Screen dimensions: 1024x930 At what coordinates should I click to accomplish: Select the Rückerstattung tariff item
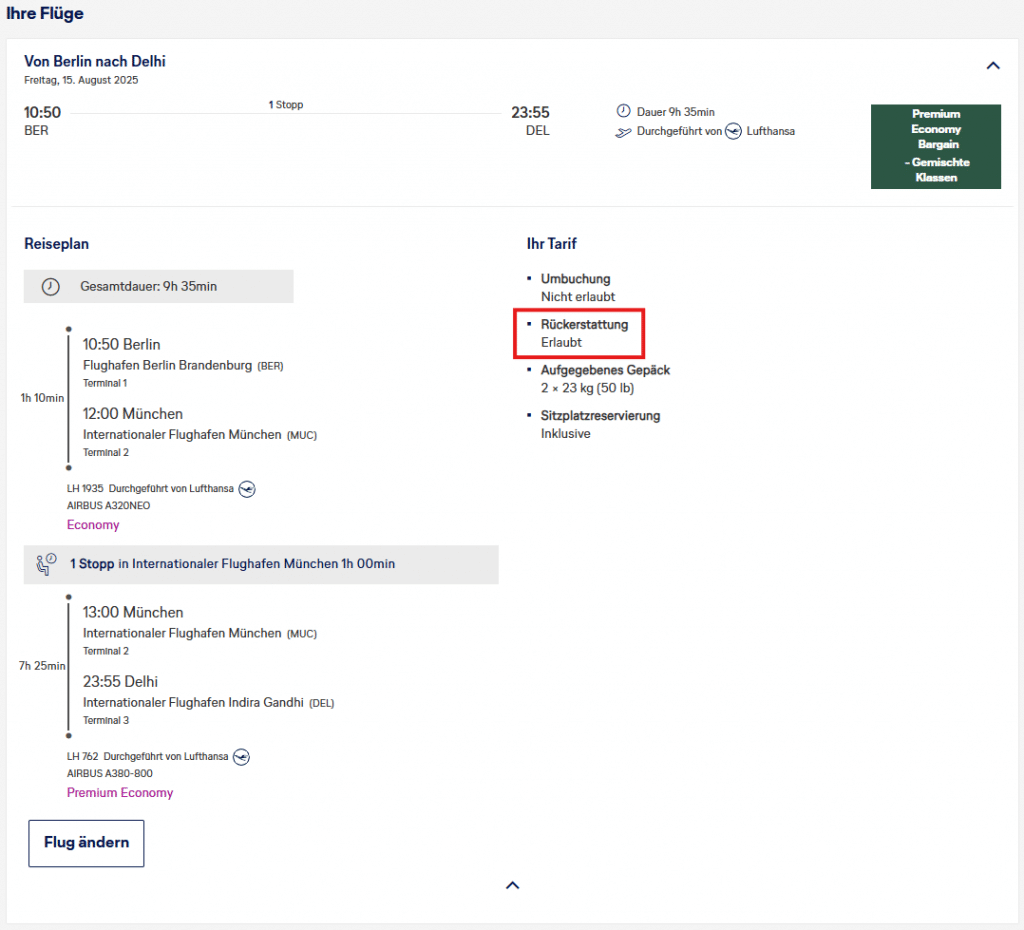click(x=584, y=333)
